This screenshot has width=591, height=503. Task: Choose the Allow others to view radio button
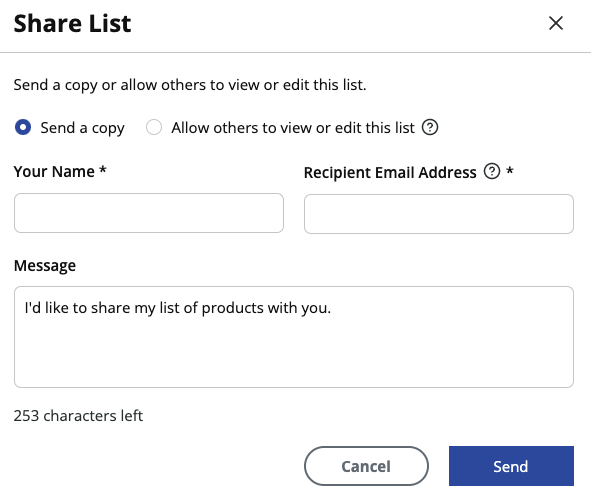point(154,127)
